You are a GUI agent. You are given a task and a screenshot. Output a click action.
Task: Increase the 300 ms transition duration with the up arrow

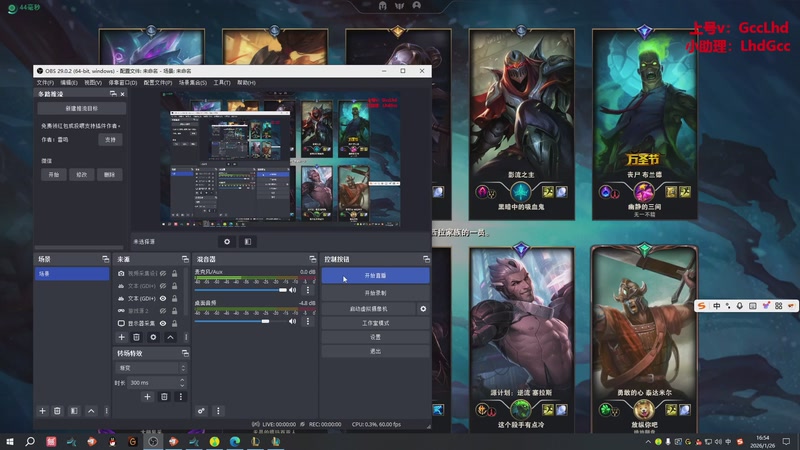(x=182, y=380)
